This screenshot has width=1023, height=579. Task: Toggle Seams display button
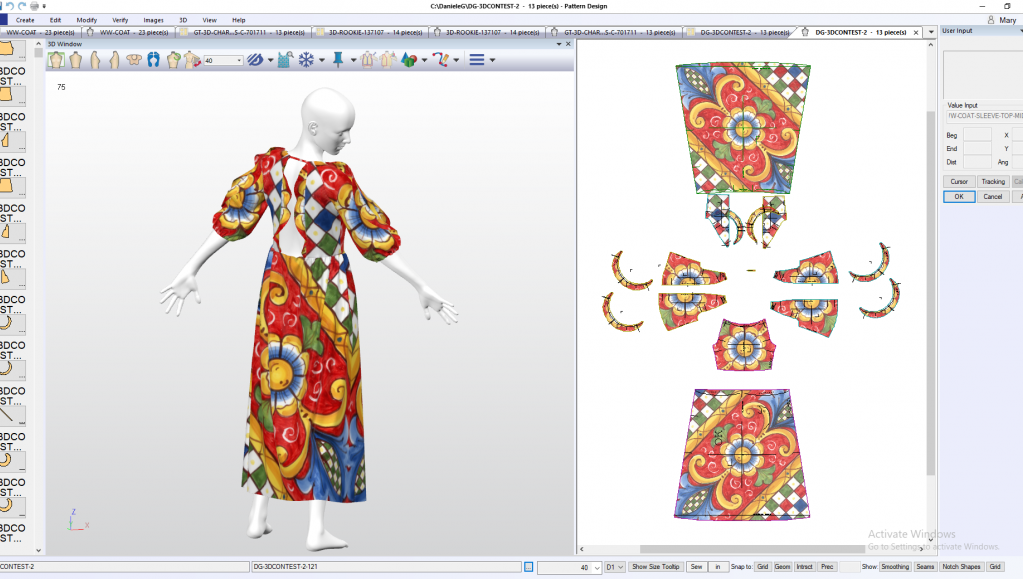(x=925, y=567)
